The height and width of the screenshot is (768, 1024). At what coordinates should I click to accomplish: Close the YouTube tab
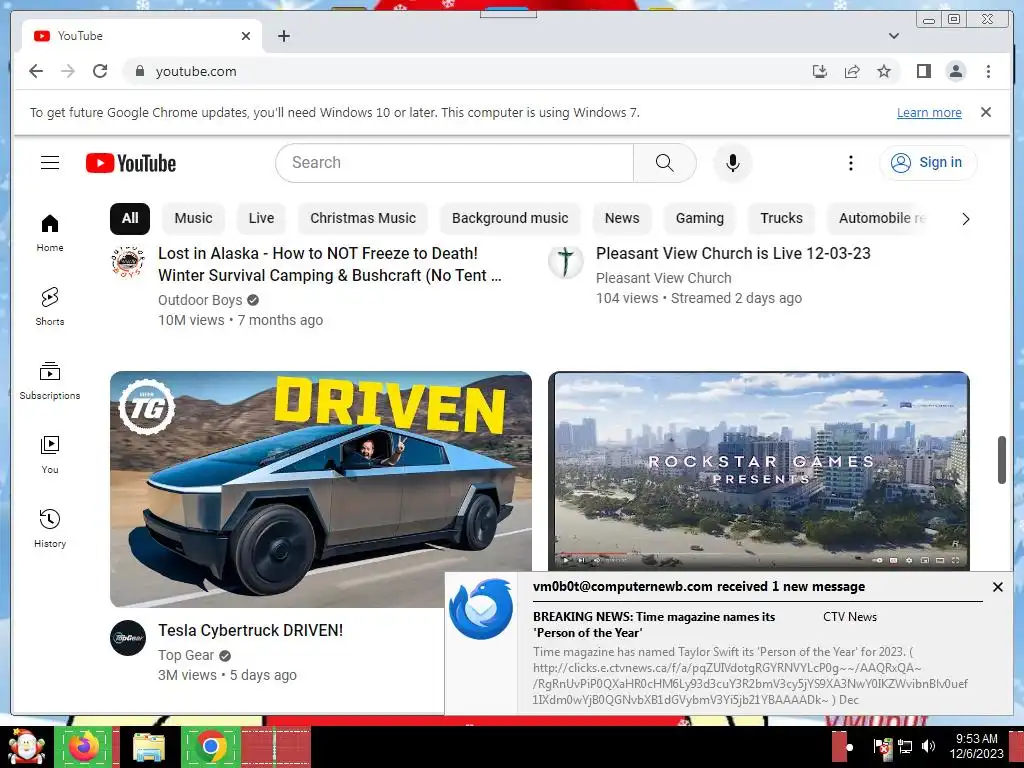[246, 36]
